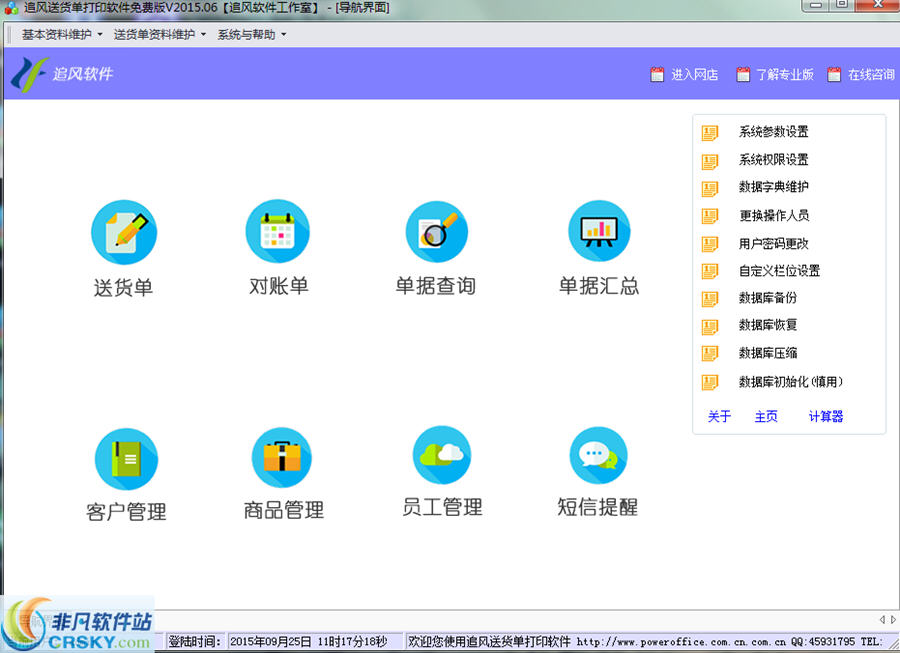The height and width of the screenshot is (653, 900).
Task: Open the 主页 link
Action: (x=766, y=417)
